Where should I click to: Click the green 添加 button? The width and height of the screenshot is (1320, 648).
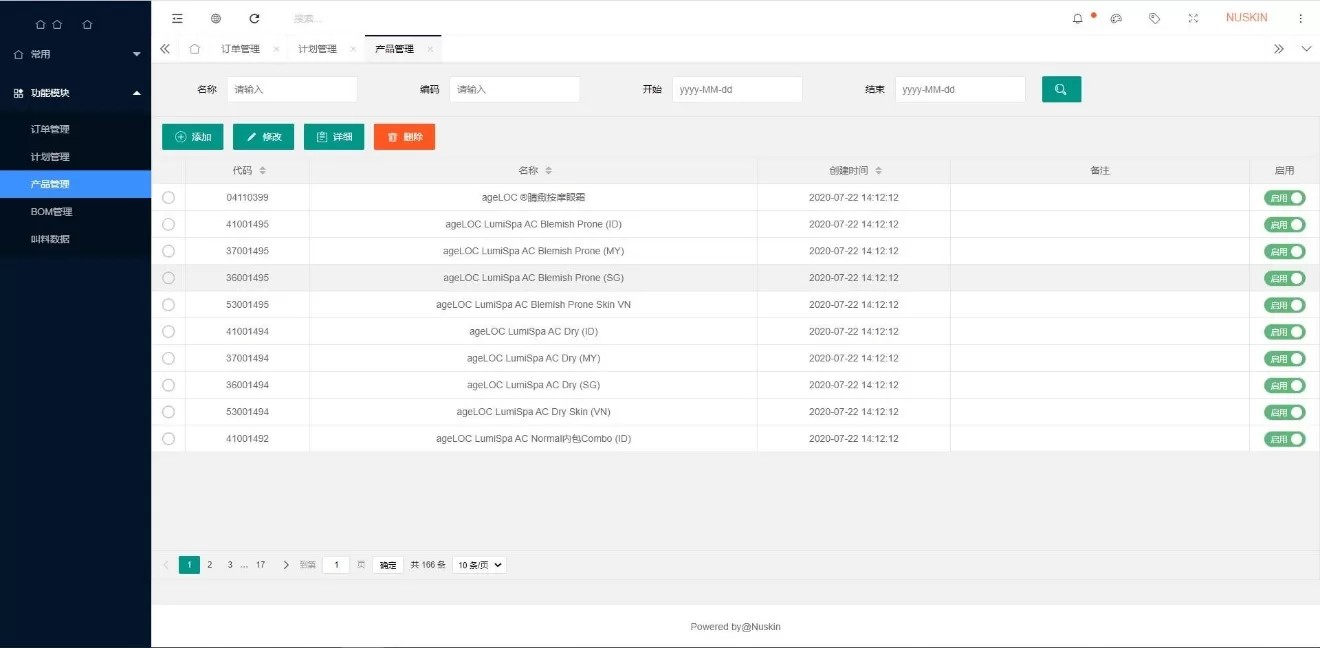point(193,137)
